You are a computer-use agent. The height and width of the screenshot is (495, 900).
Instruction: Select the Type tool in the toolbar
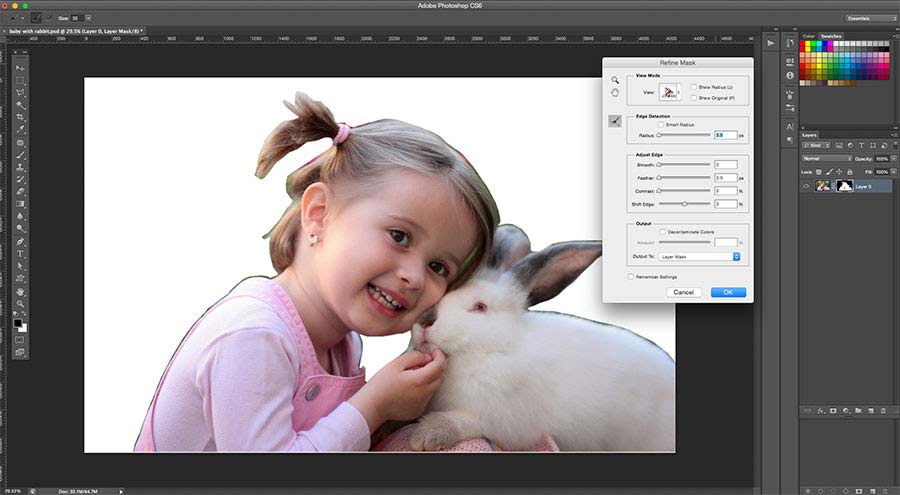coord(21,254)
